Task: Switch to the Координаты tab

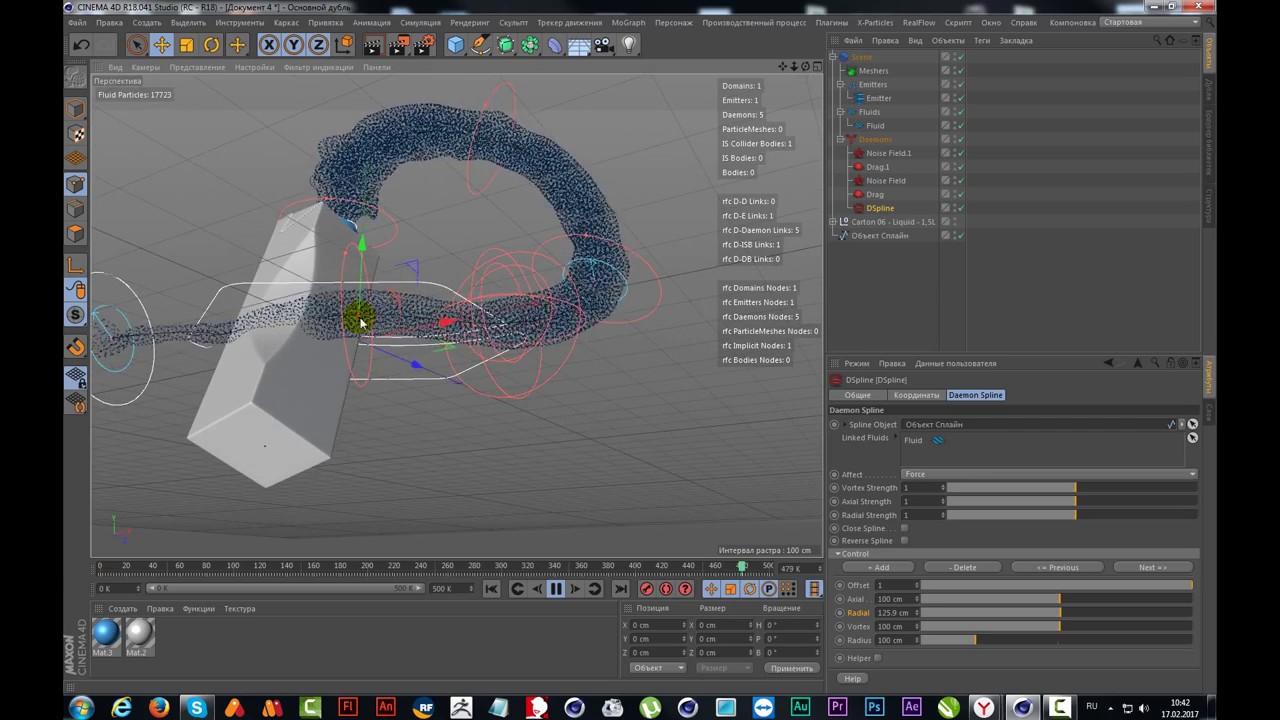Action: coord(916,395)
